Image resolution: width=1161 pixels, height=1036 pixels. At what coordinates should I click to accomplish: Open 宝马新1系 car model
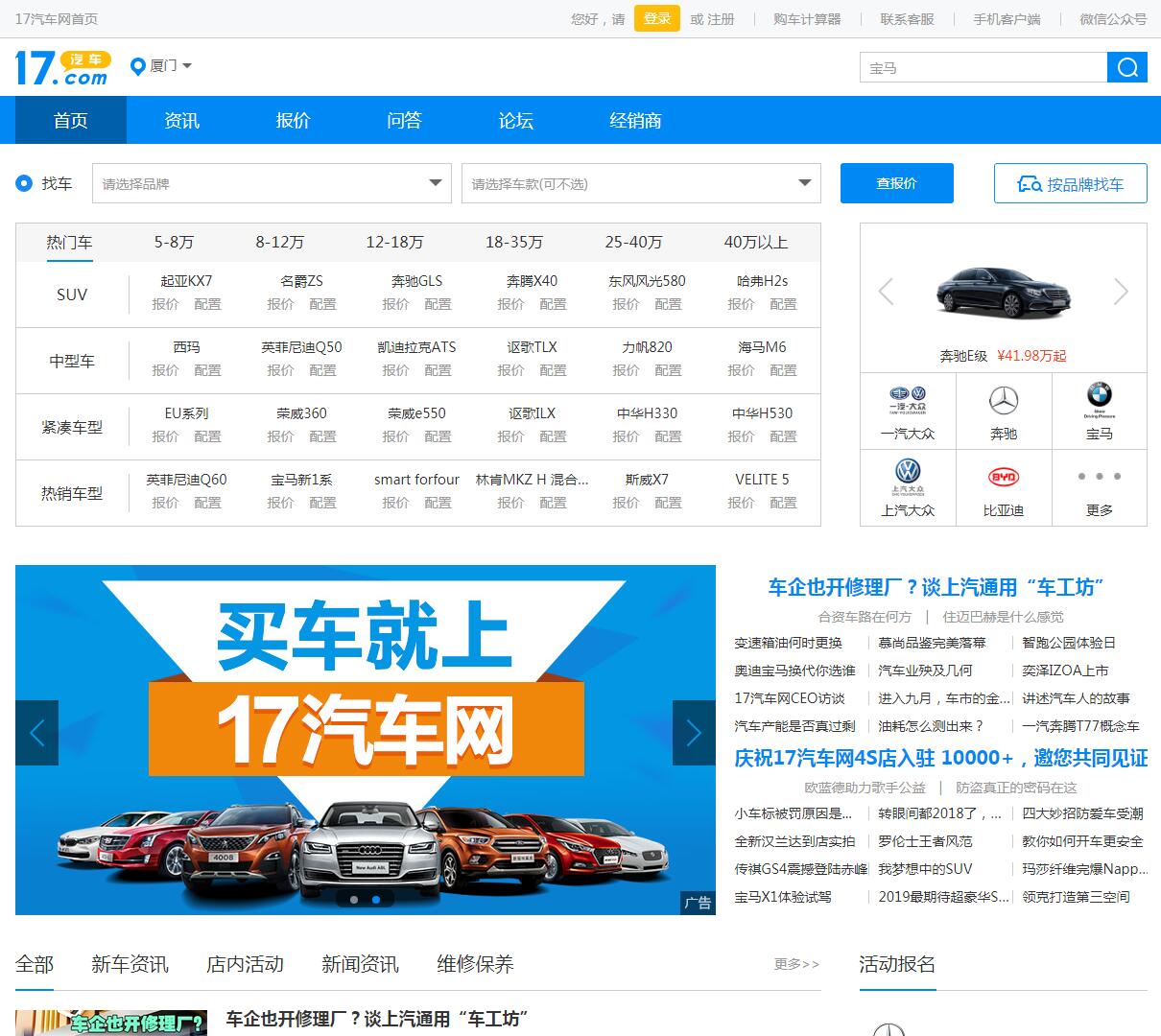(x=301, y=480)
